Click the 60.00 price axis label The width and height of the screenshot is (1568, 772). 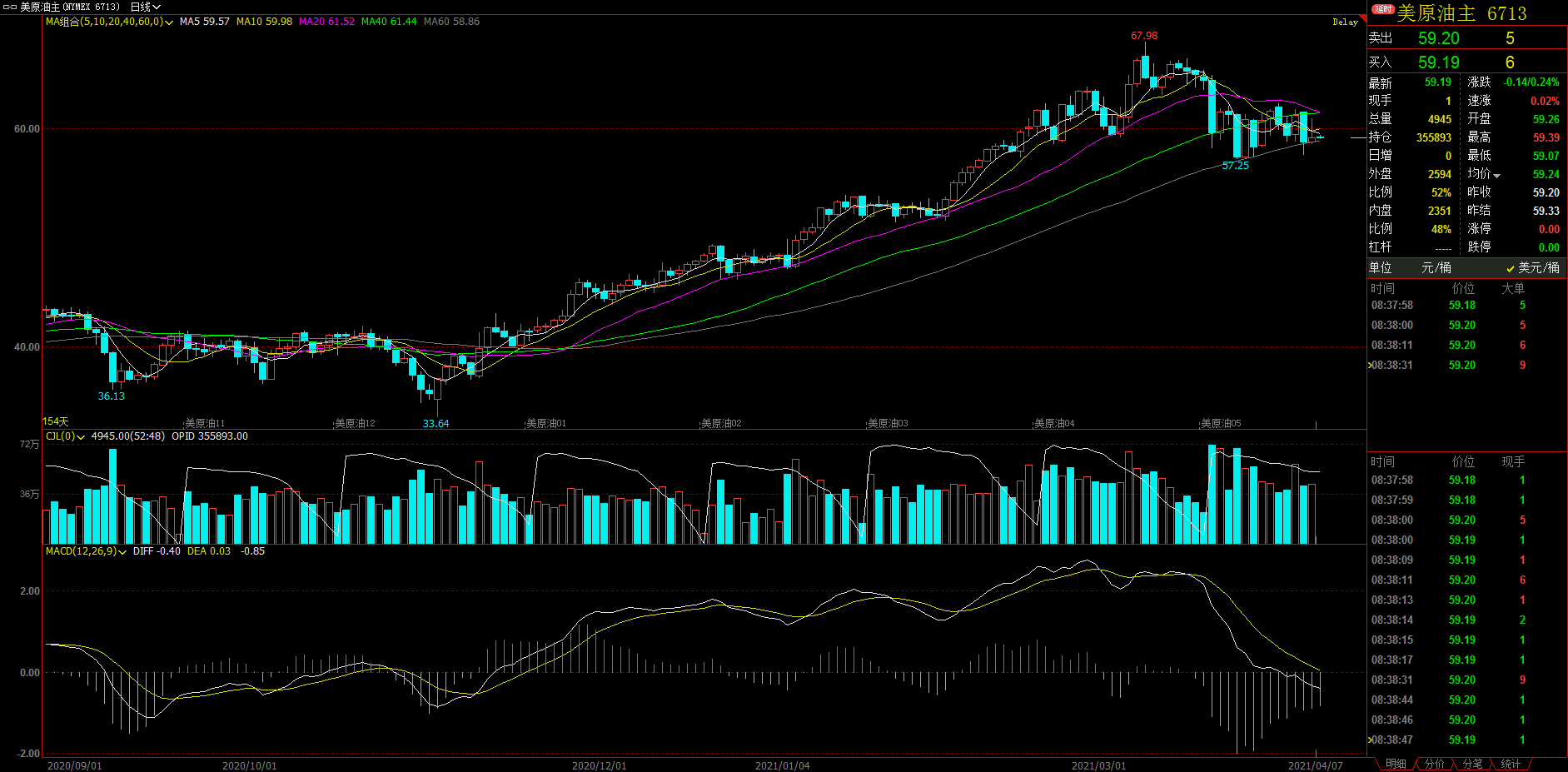[x=27, y=129]
